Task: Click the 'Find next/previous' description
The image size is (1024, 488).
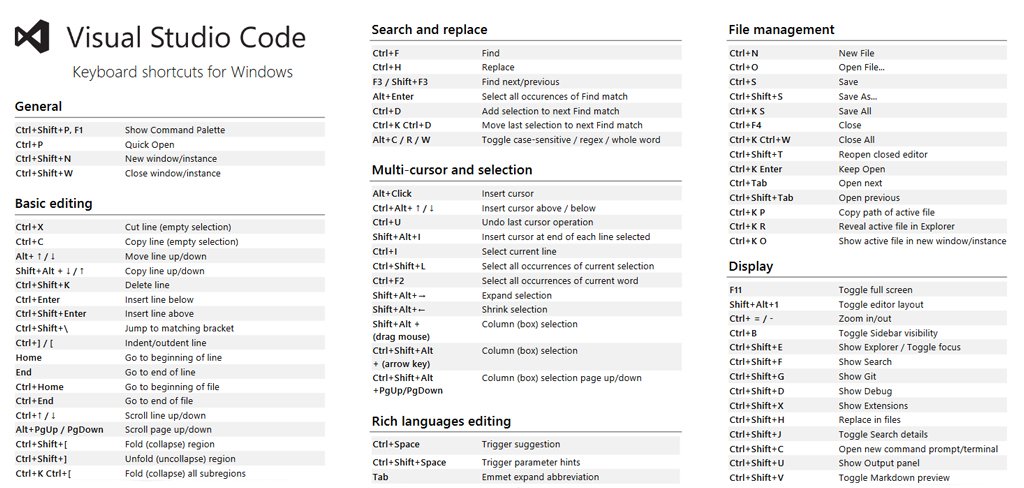Action: [520, 82]
